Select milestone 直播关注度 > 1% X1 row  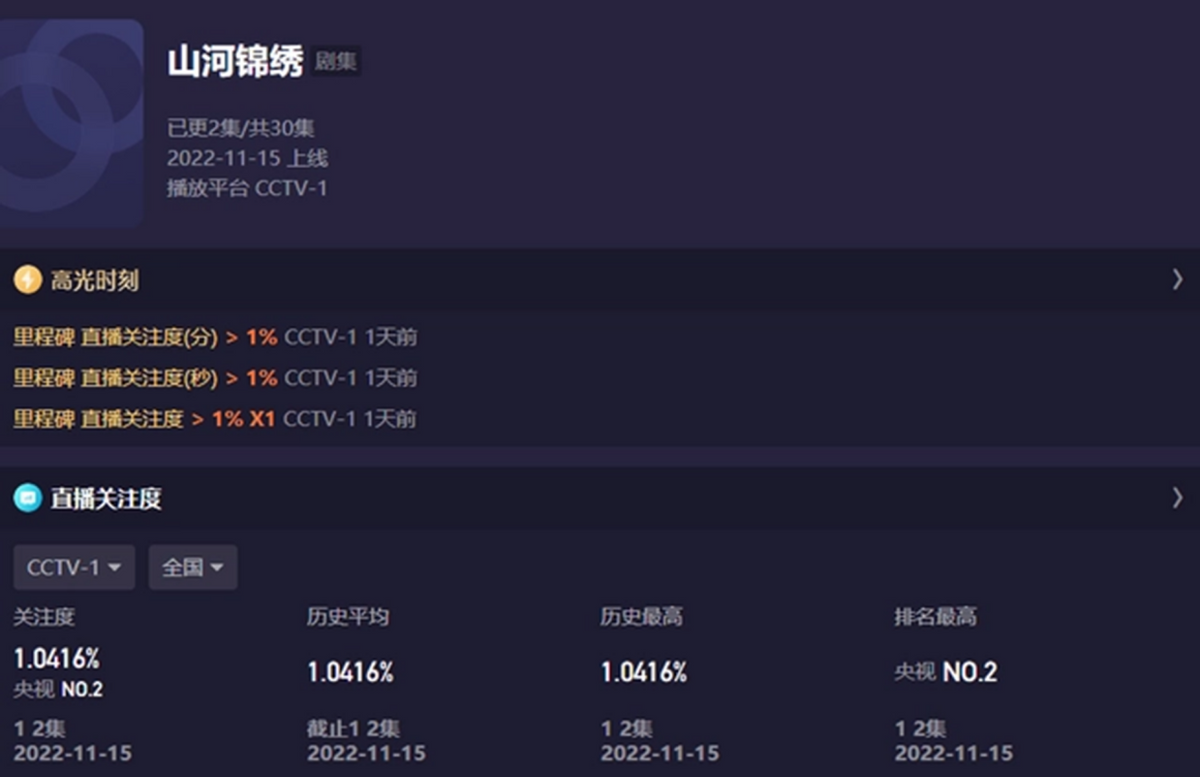214,418
